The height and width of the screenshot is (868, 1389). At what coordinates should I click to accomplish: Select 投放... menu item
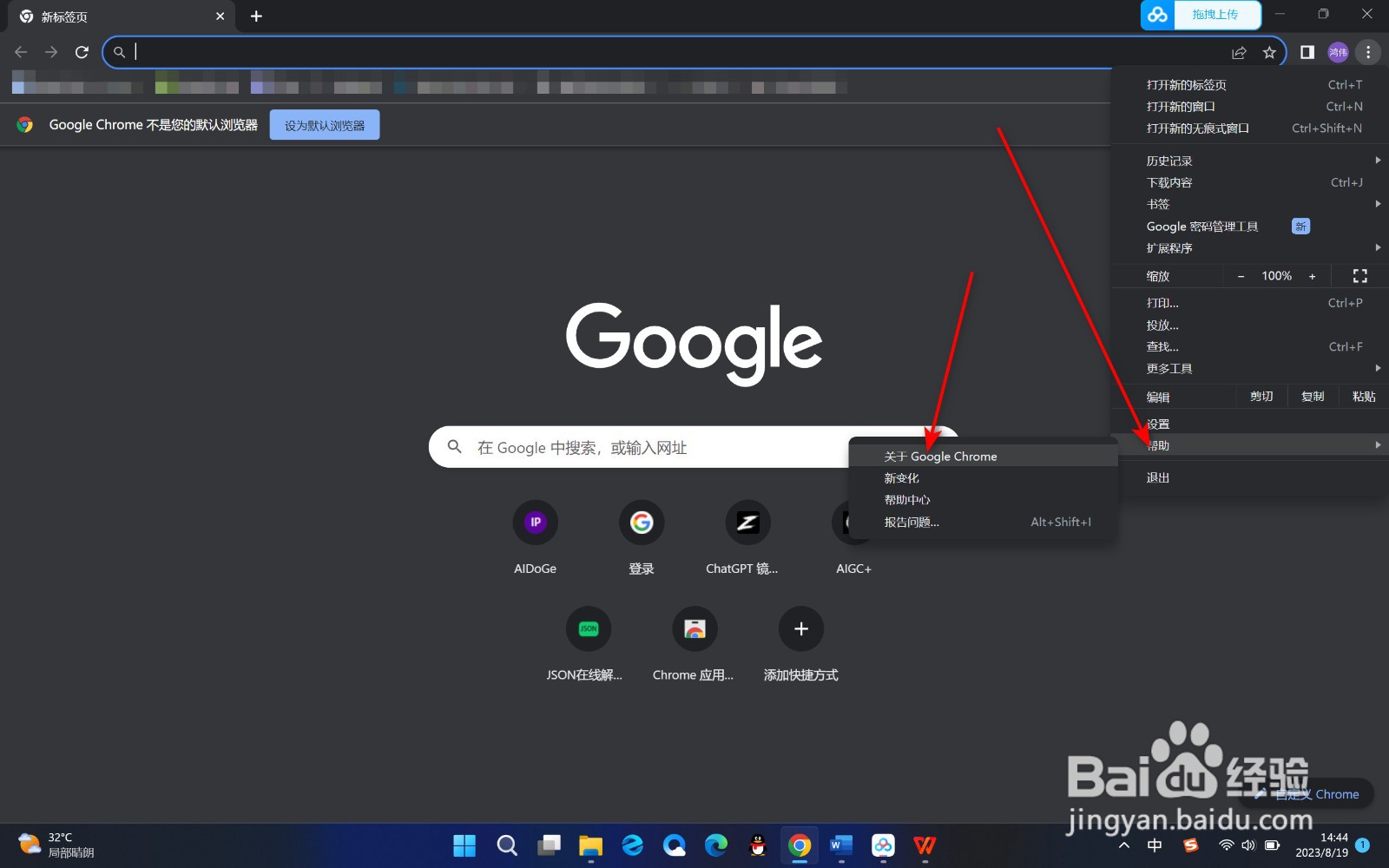tap(1250, 325)
